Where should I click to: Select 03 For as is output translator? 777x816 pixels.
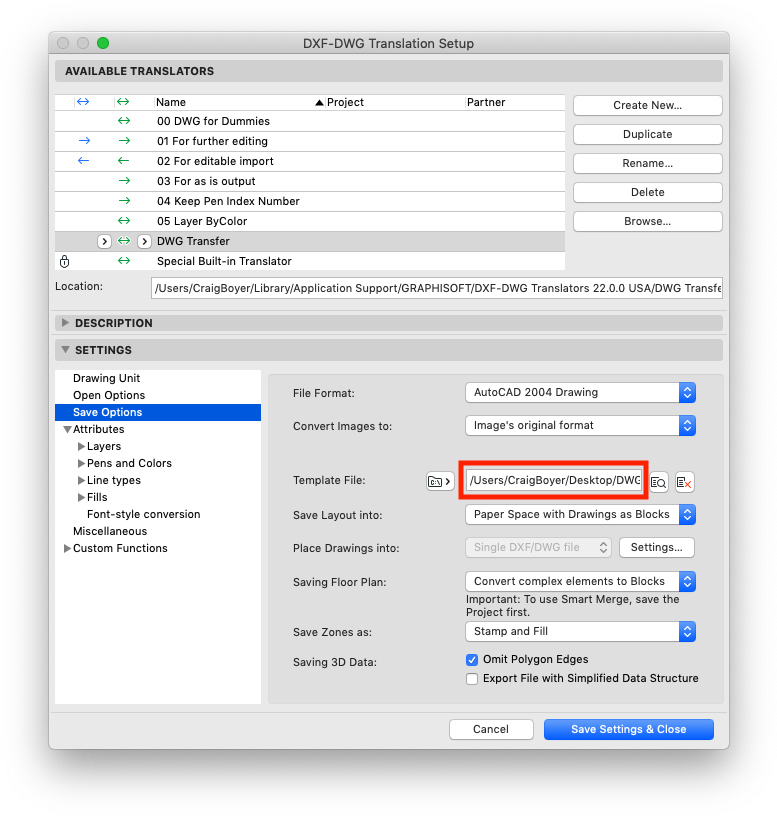[310, 181]
